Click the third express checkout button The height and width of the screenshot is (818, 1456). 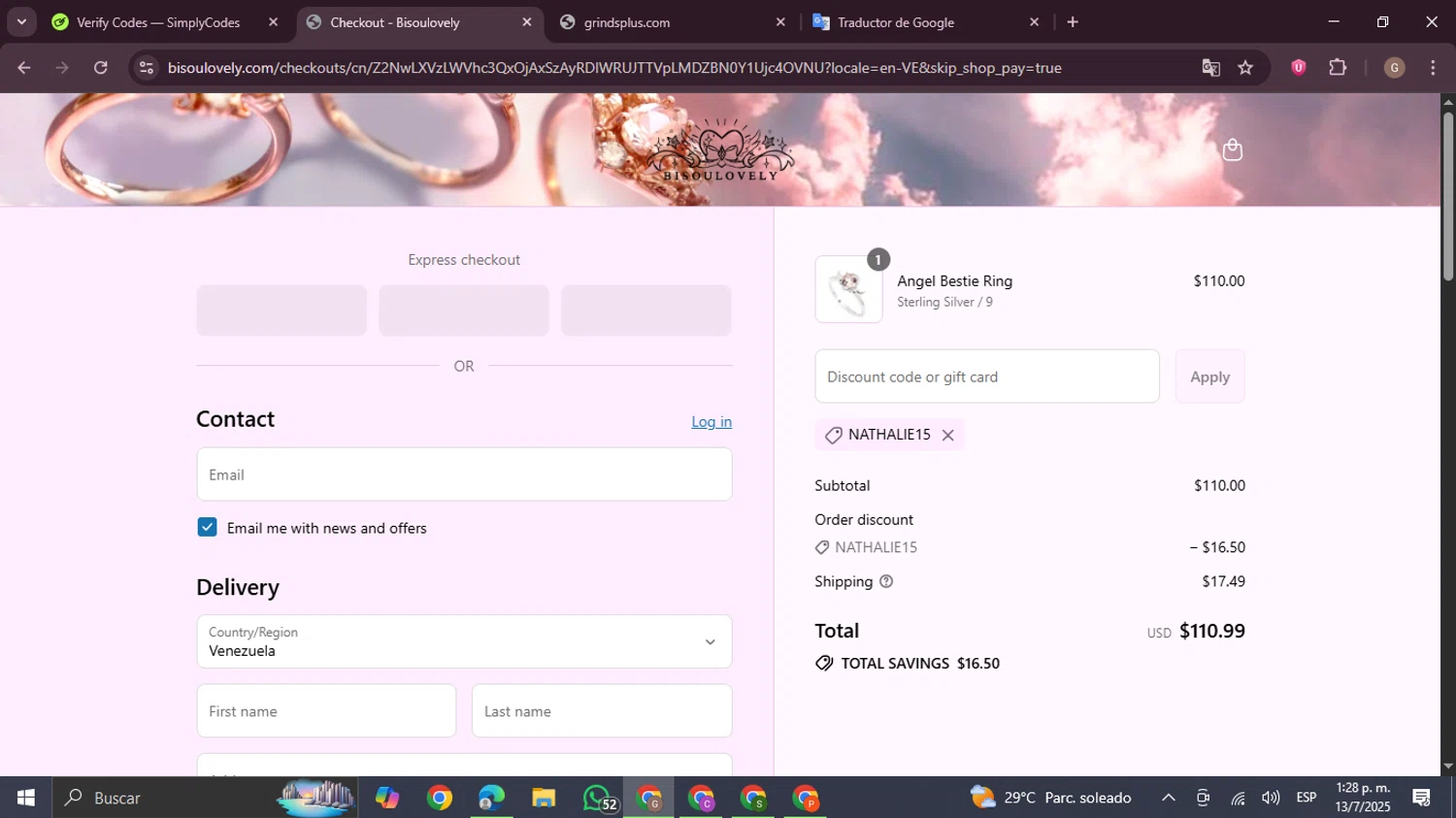tap(646, 311)
